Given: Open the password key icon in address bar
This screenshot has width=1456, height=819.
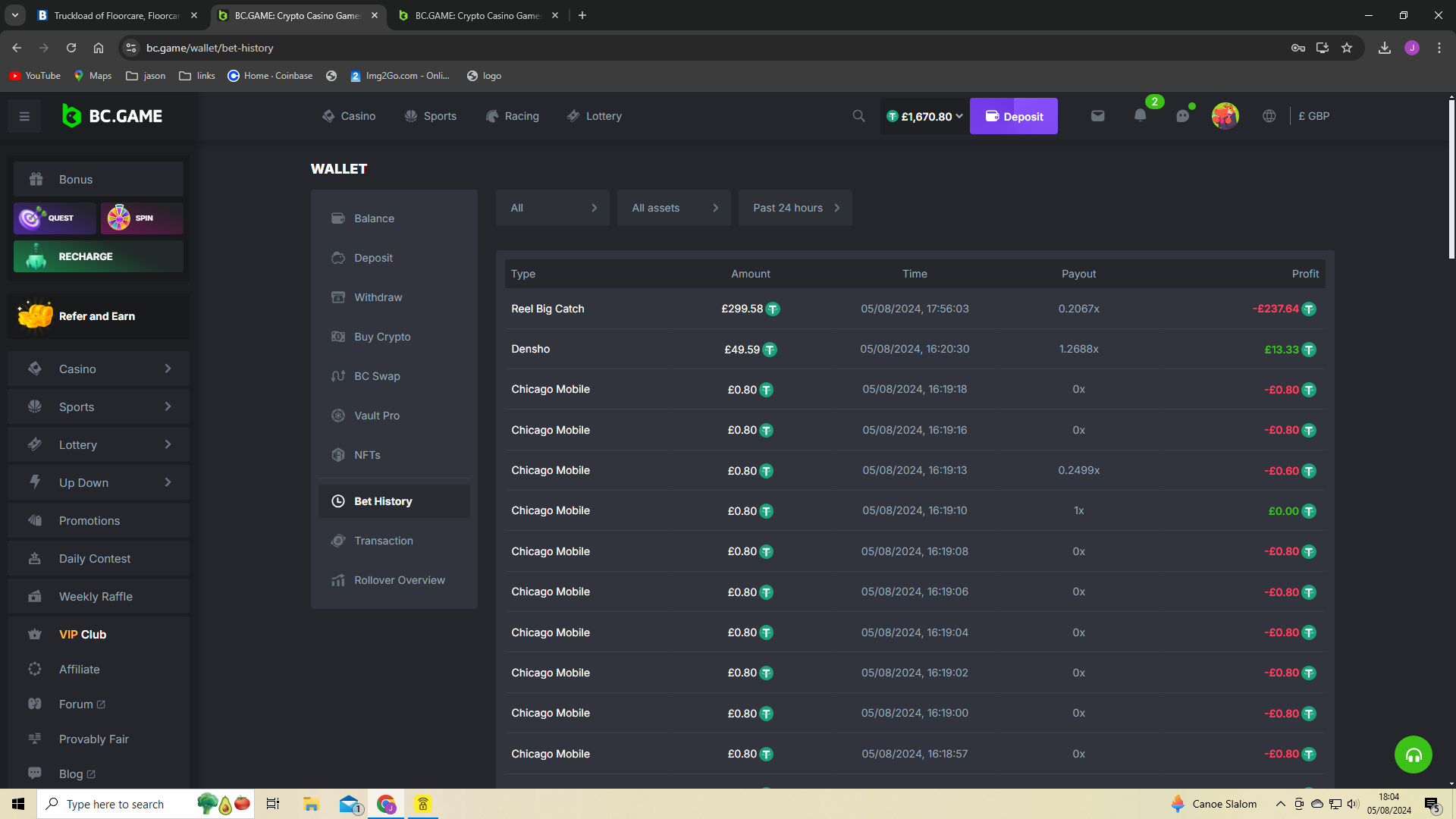Looking at the screenshot, I should pyautogui.click(x=1298, y=48).
